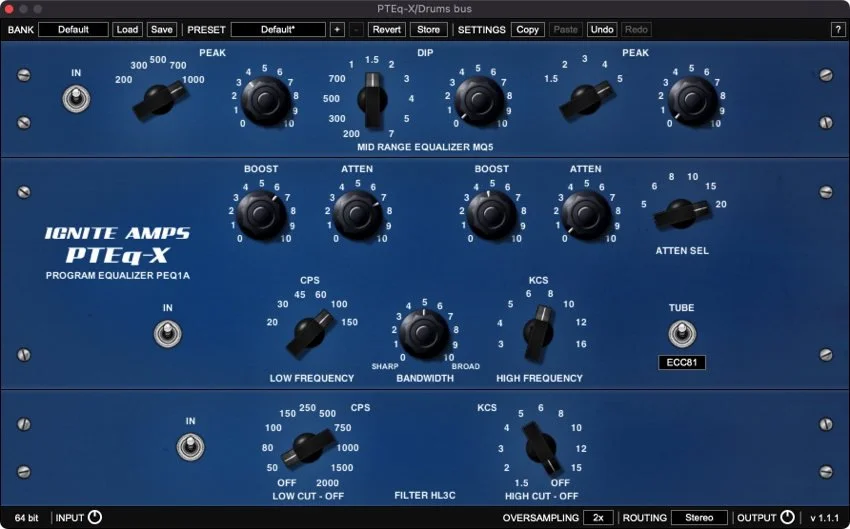
Task: Click the DIP amount knob
Action: click(x=479, y=100)
